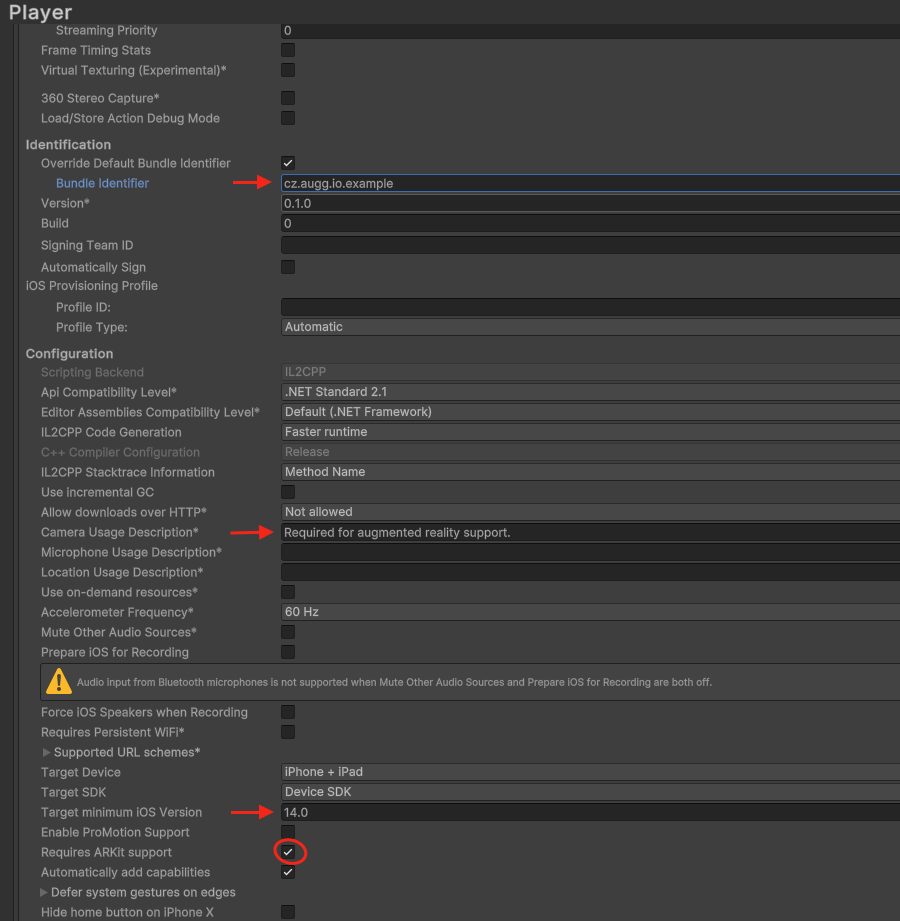Open Allow downloads over HTTP dropdown

tap(590, 512)
